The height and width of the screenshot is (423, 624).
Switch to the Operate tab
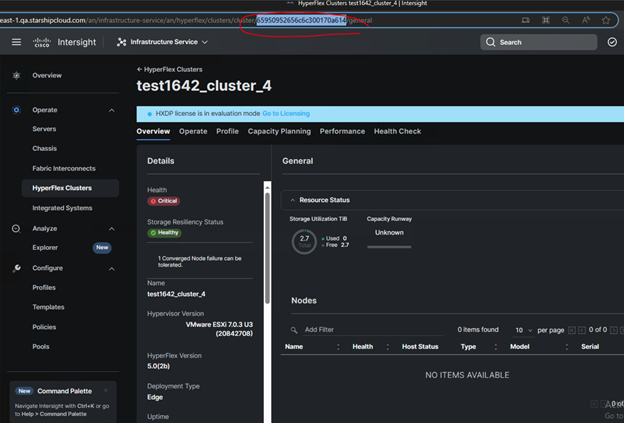(x=193, y=131)
